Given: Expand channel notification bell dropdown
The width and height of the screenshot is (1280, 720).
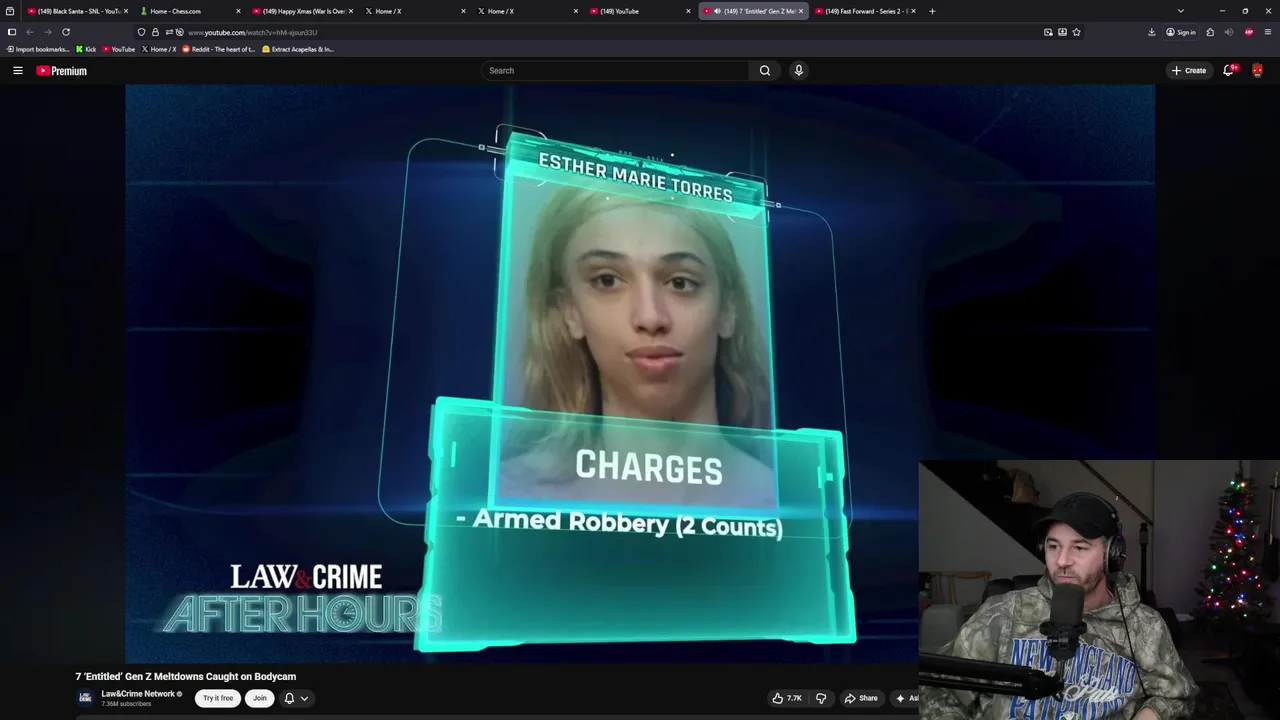Looking at the screenshot, I should coord(296,698).
